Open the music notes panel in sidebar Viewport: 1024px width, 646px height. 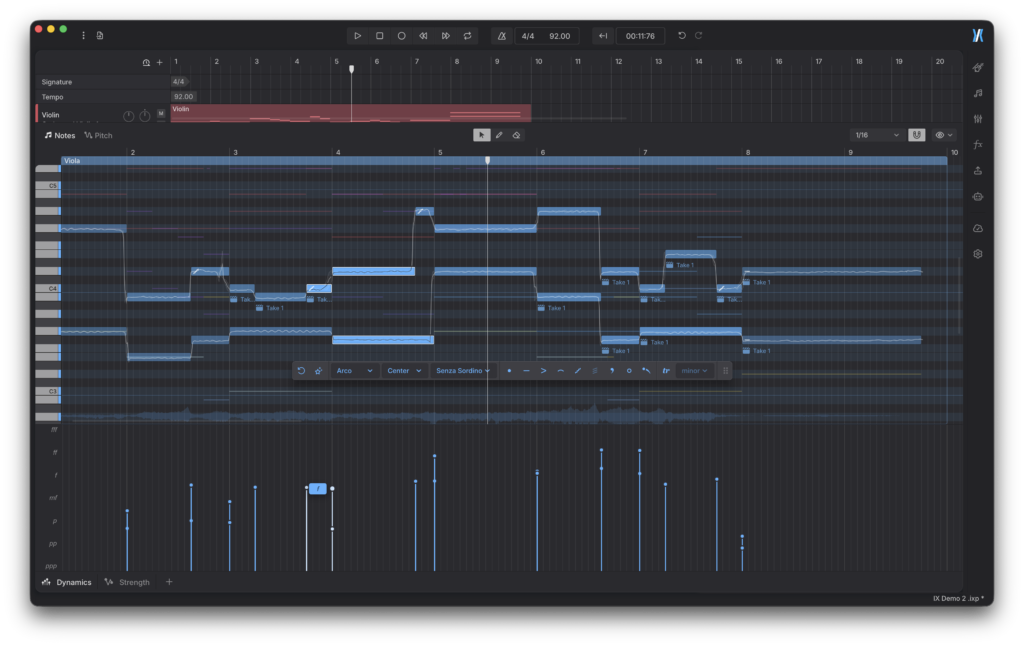click(x=978, y=93)
